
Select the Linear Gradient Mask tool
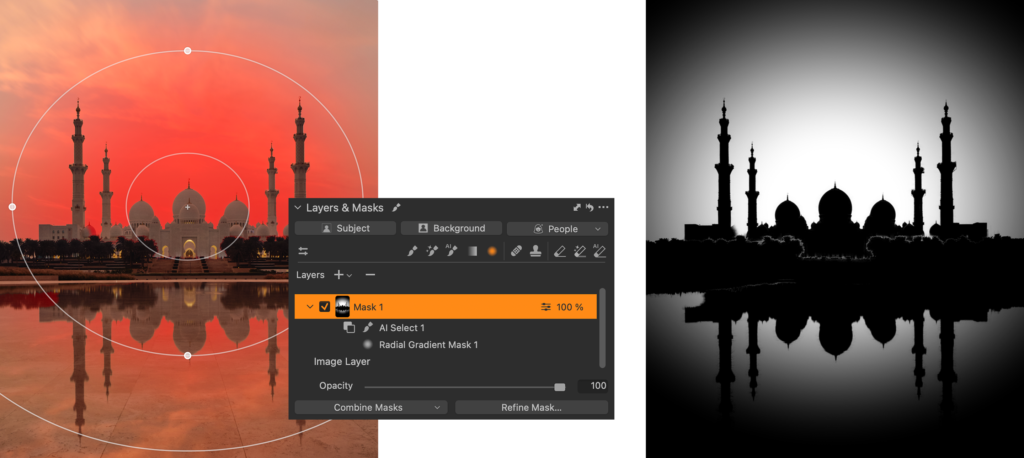tap(472, 251)
